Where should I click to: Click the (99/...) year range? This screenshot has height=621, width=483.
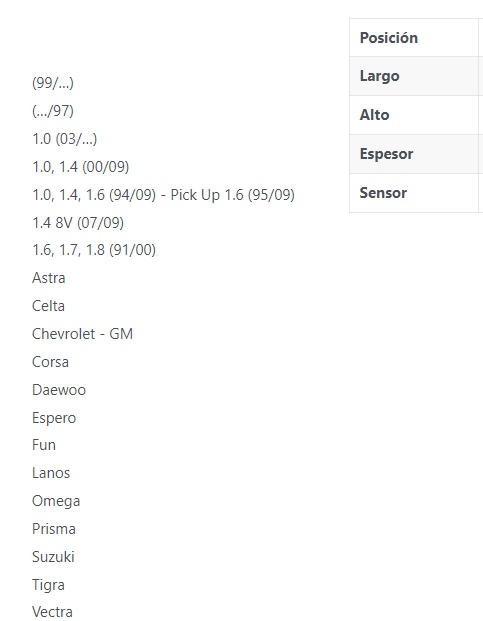tap(53, 83)
